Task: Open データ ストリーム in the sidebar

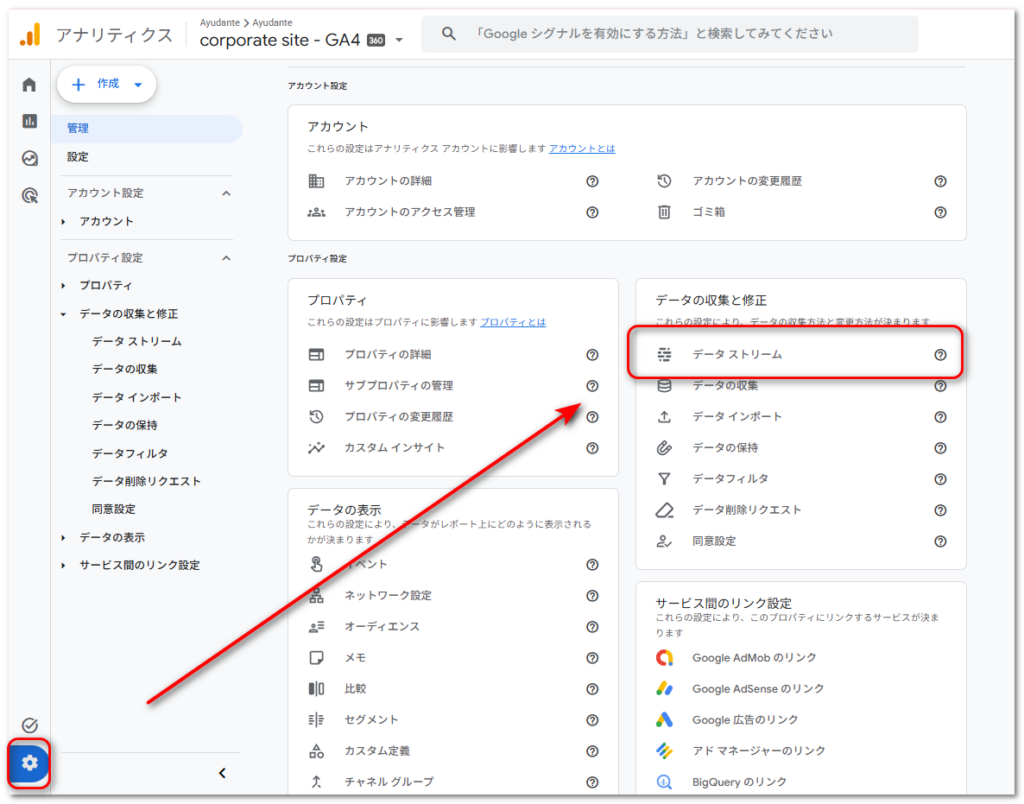Action: (136, 342)
